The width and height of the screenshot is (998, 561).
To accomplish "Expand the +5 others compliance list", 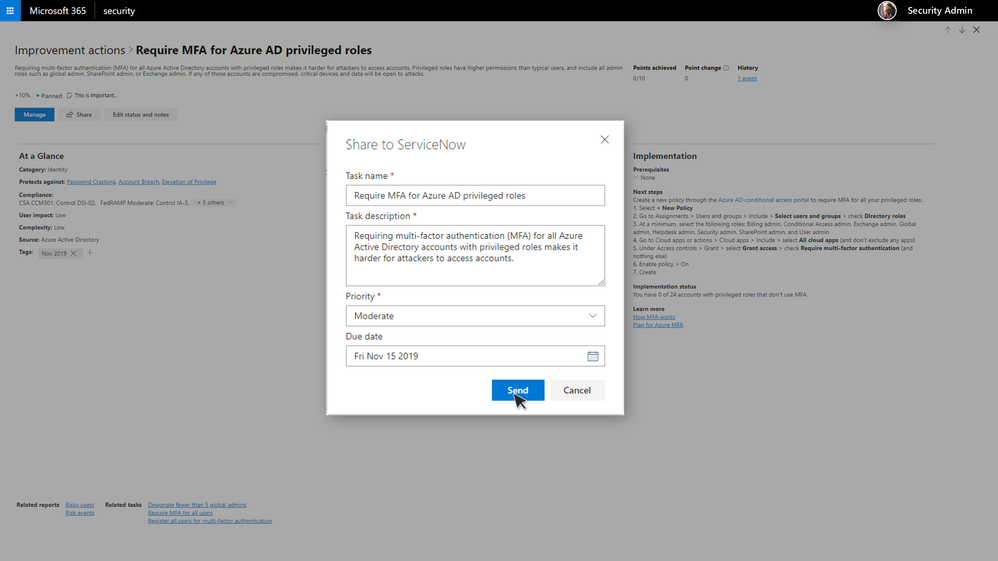I will tap(214, 202).
